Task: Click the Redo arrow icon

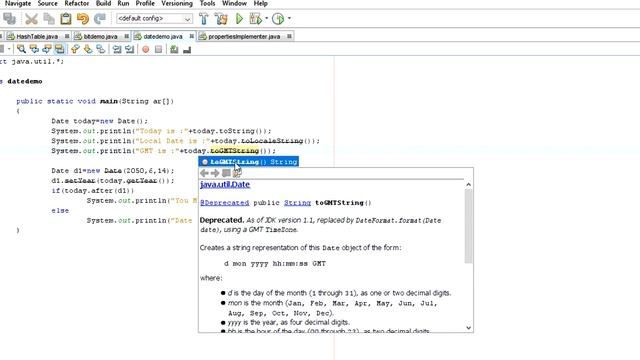Action: [x=100, y=19]
